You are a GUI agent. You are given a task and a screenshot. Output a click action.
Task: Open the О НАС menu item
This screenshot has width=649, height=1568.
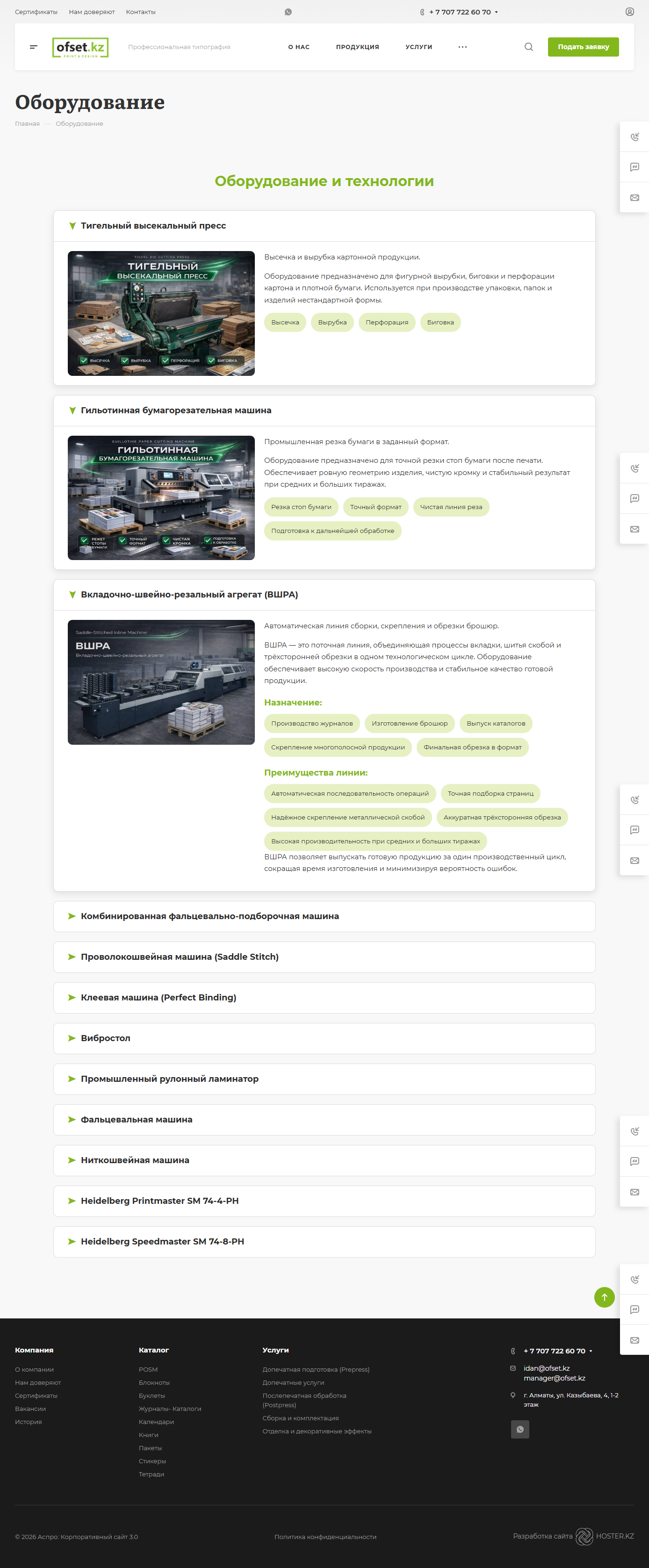[299, 47]
